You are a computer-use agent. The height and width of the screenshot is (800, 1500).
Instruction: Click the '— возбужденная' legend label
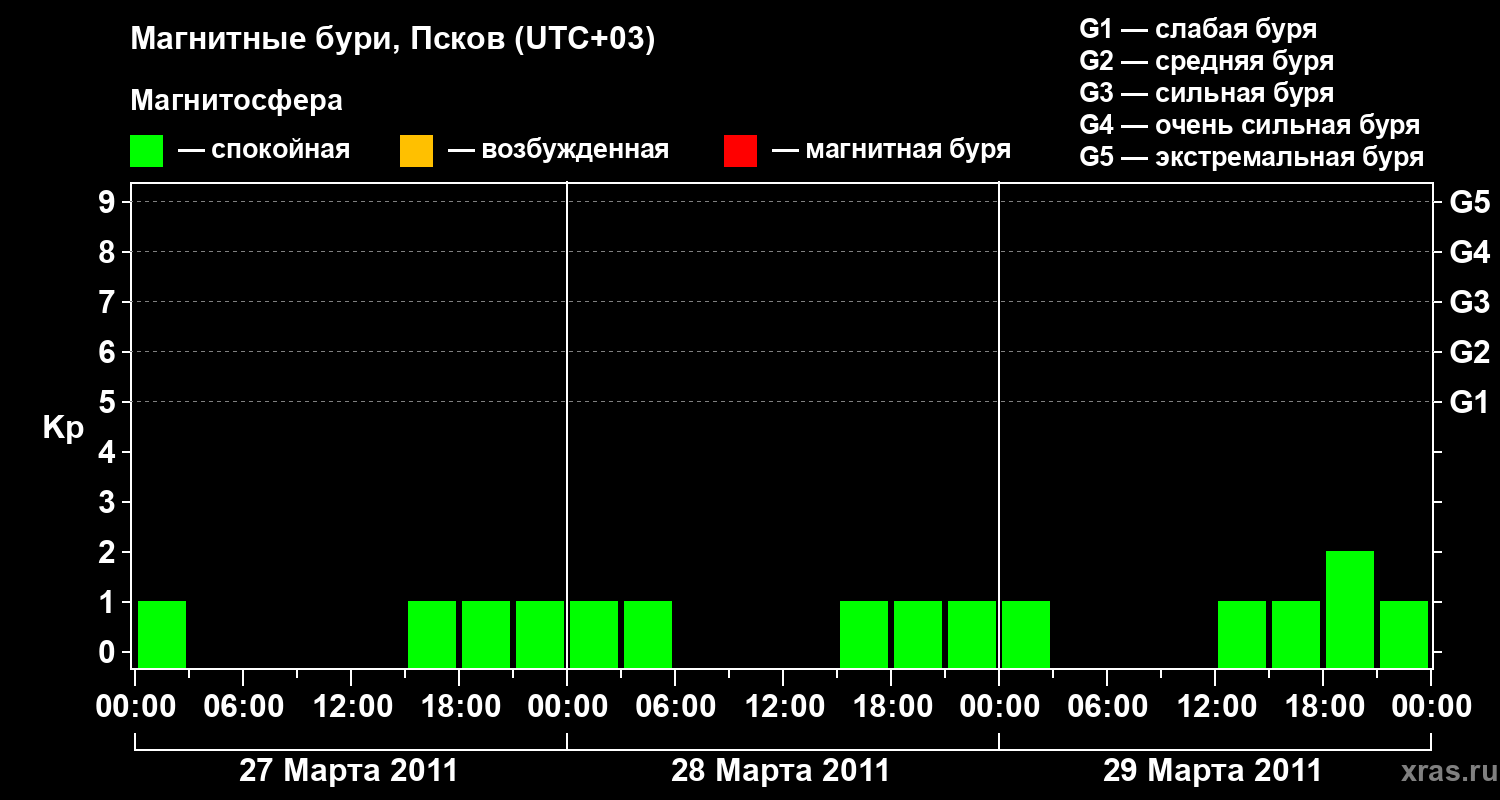click(558, 150)
